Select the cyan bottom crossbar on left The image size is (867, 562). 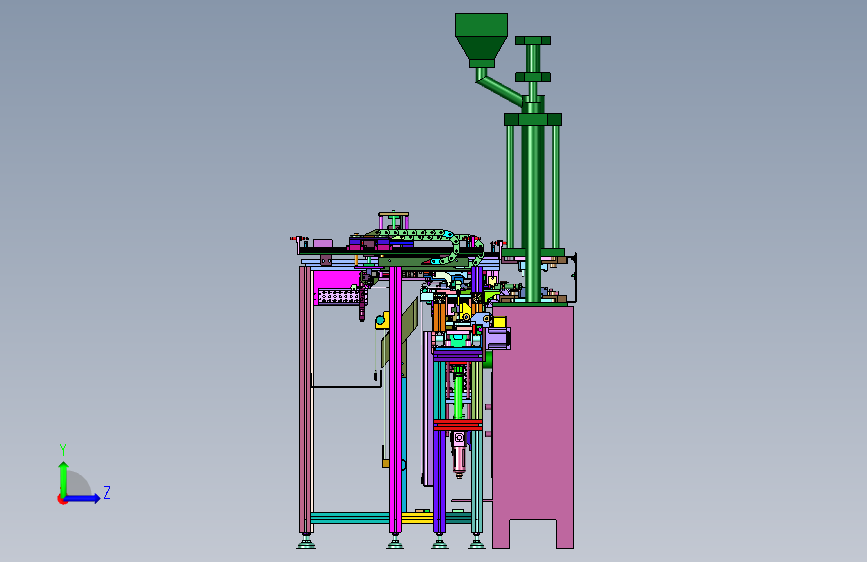(x=350, y=518)
